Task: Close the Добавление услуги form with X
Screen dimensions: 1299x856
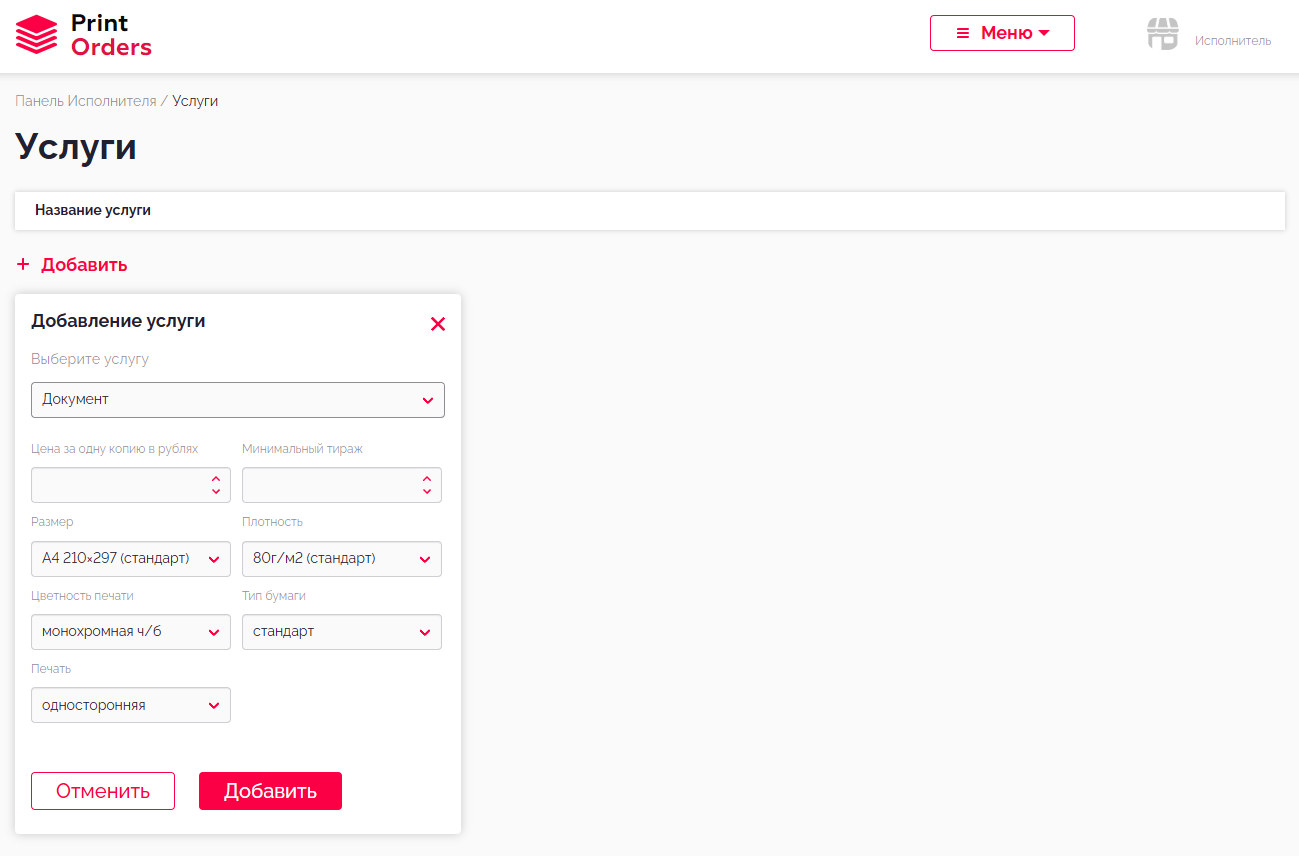Action: coord(437,324)
